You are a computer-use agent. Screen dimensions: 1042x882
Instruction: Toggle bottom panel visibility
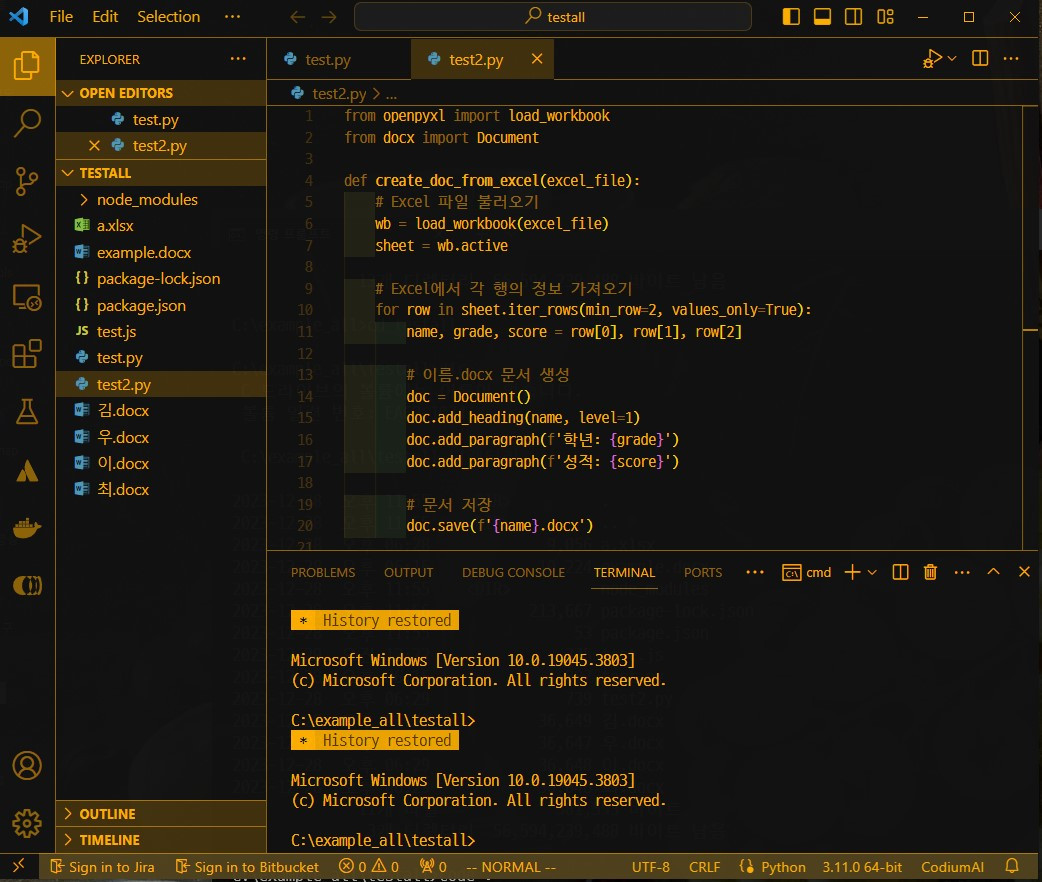[822, 17]
